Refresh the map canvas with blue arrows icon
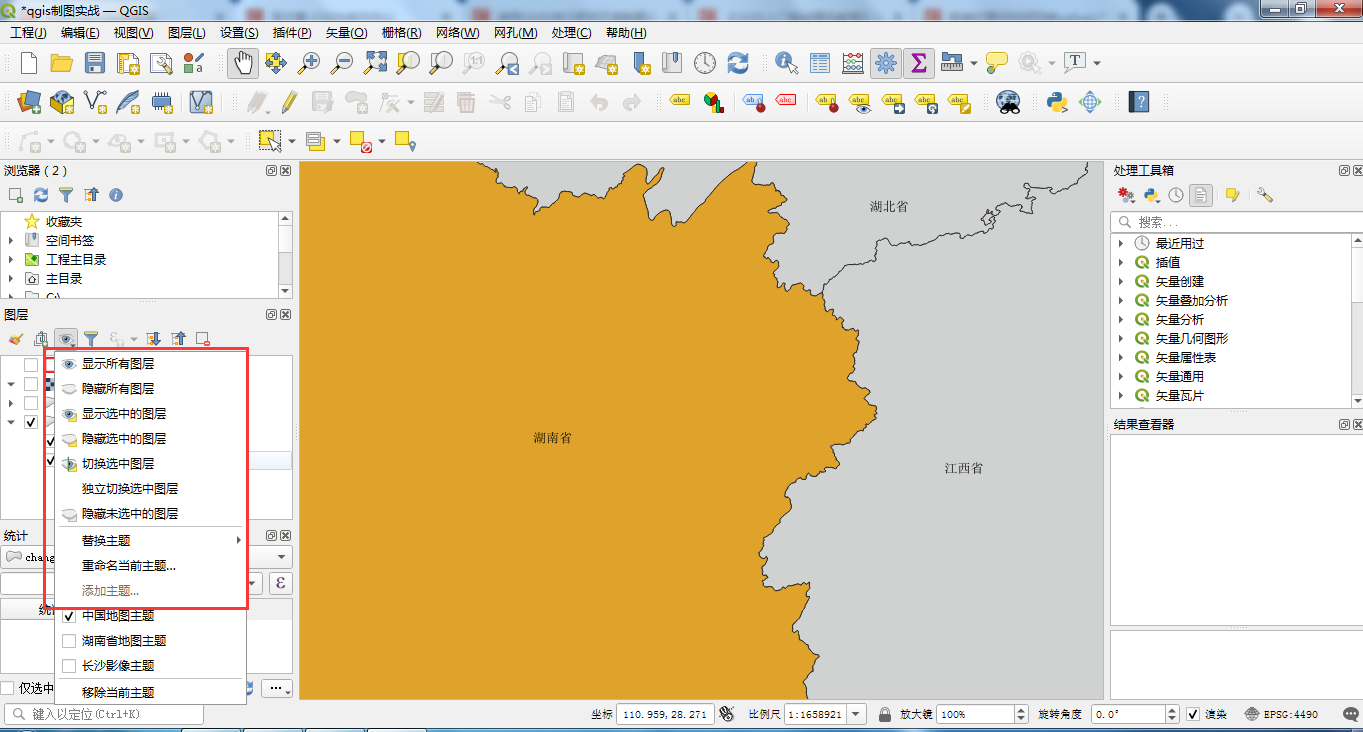1363x732 pixels. pyautogui.click(x=738, y=63)
